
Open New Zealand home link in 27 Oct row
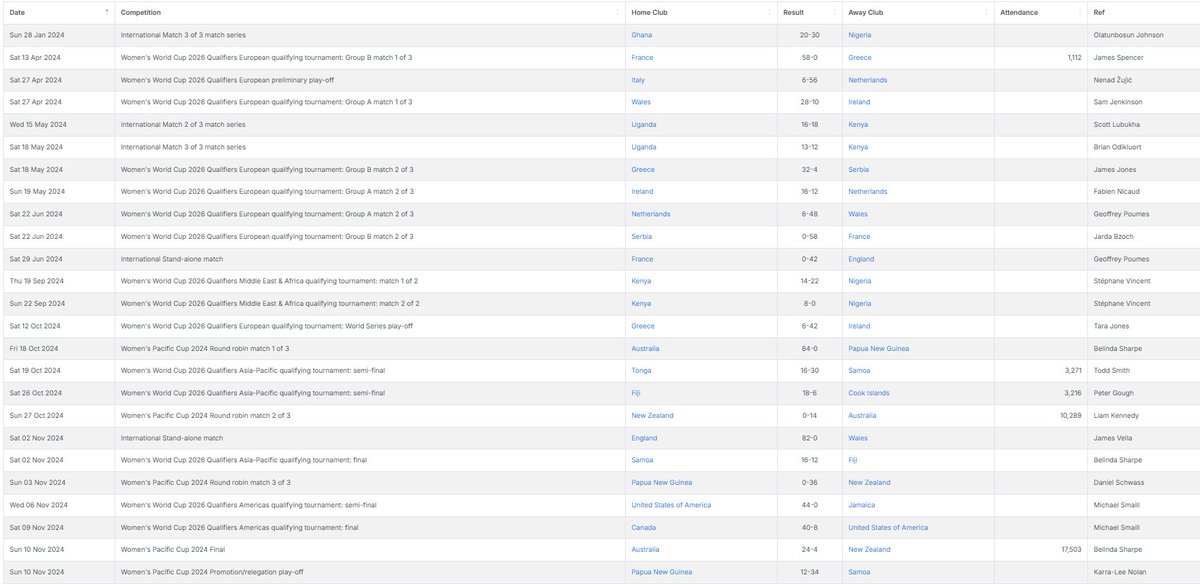coord(652,415)
